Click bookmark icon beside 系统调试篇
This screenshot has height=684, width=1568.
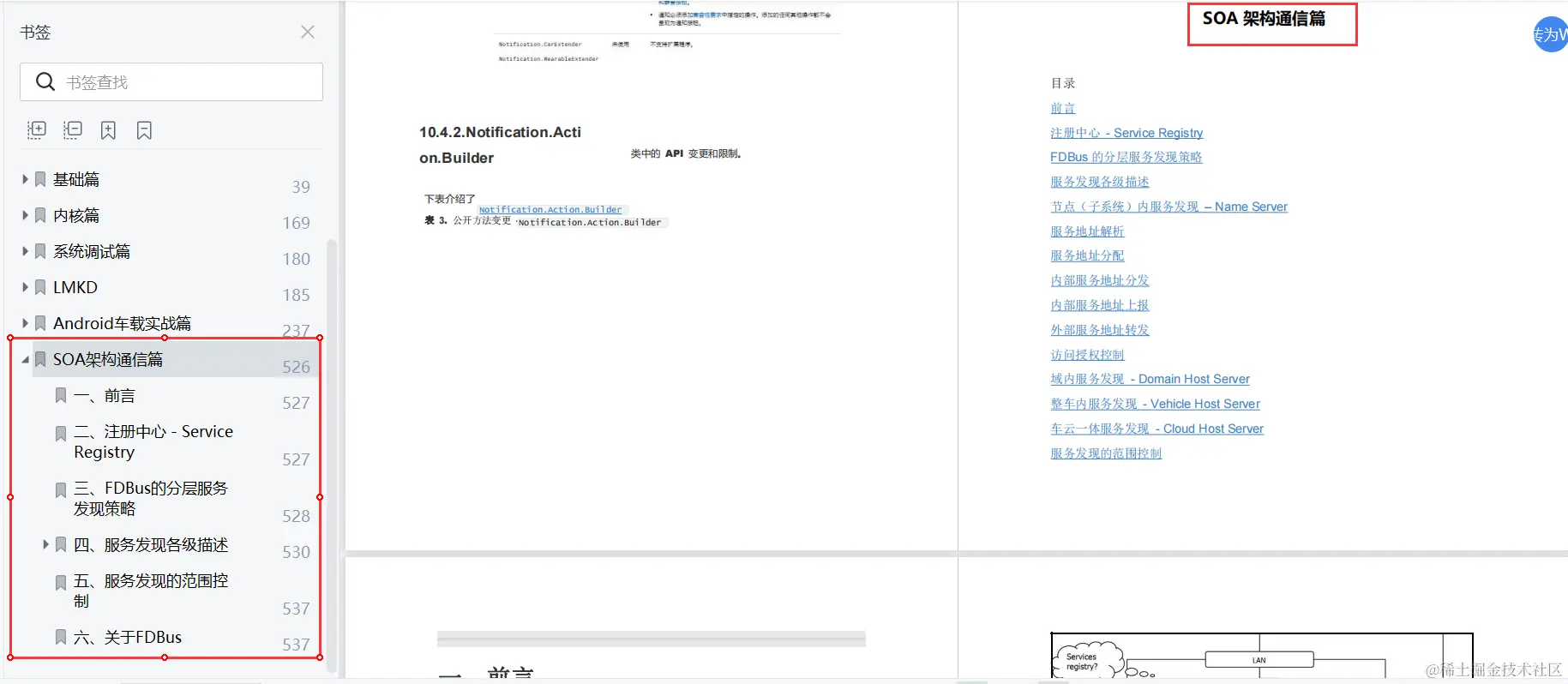[x=40, y=251]
